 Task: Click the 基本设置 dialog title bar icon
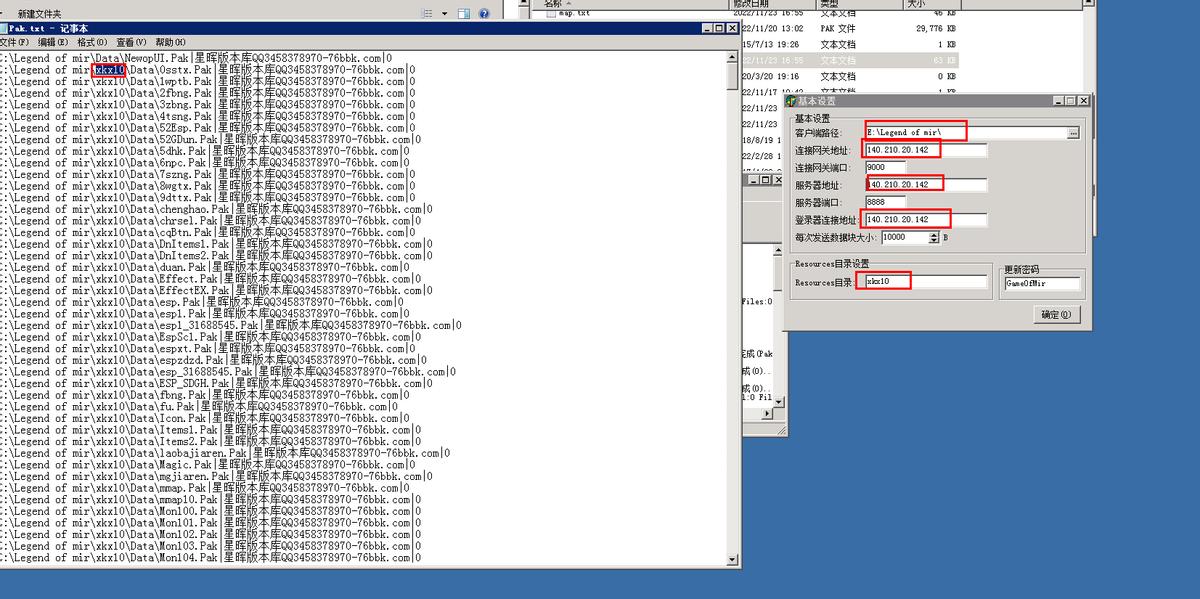pos(790,101)
